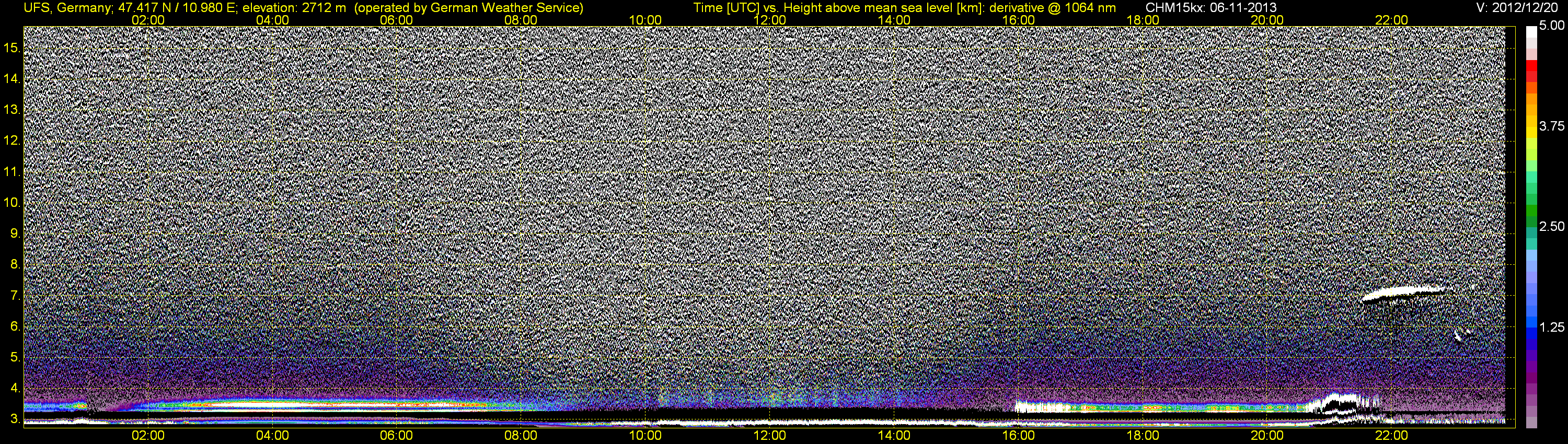Click the white cloud layer near 7 km
Viewport: 1568px width, 444px height.
1403,293
